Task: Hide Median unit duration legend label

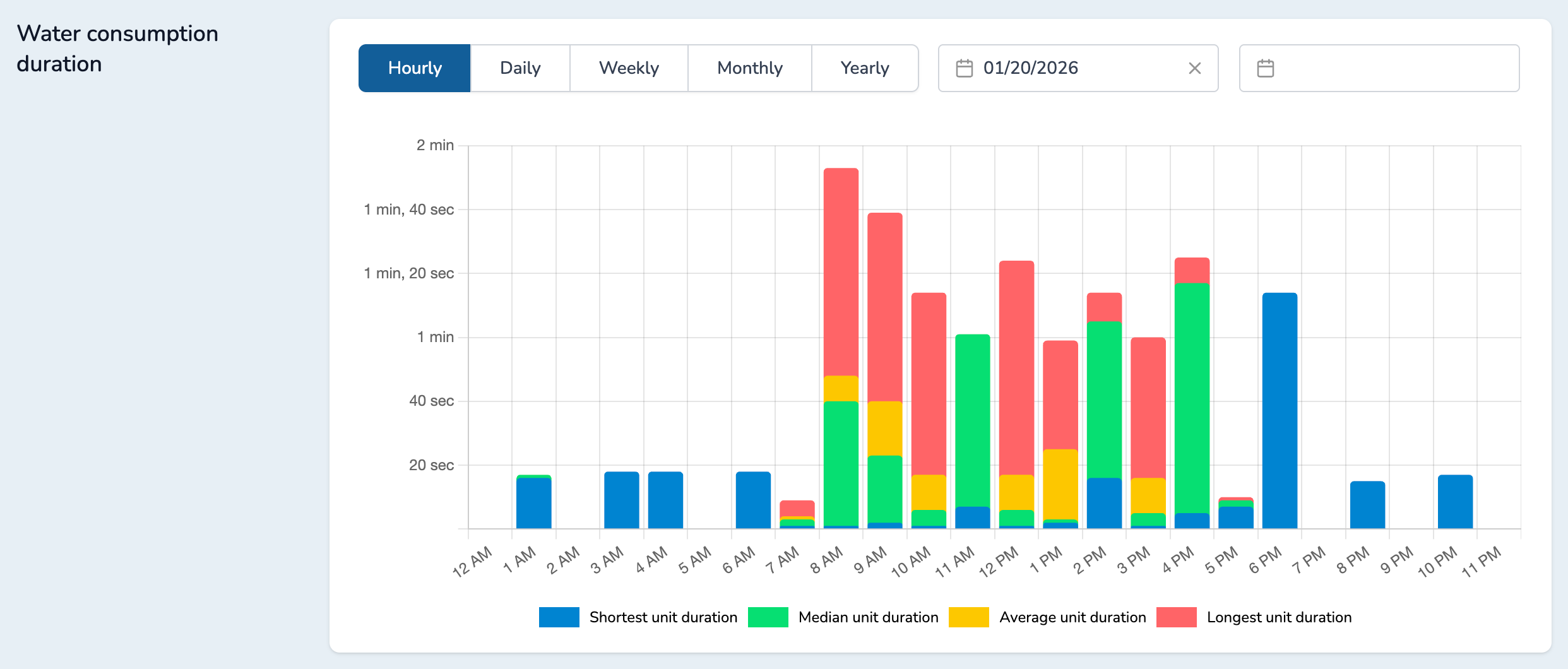Action: point(868,617)
